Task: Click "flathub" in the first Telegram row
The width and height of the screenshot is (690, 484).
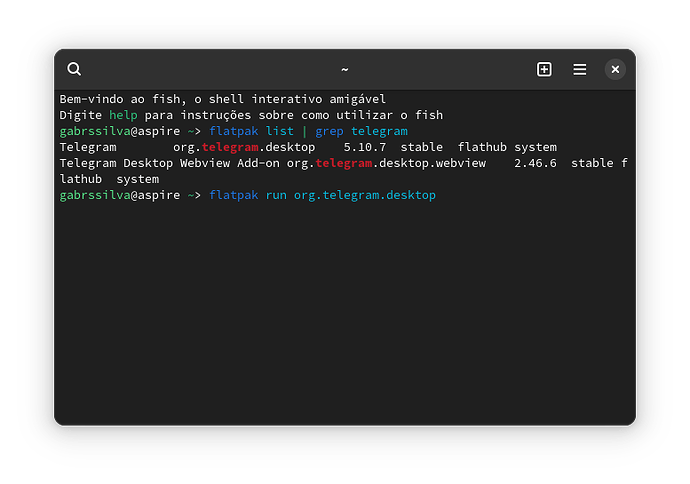Action: [482, 147]
